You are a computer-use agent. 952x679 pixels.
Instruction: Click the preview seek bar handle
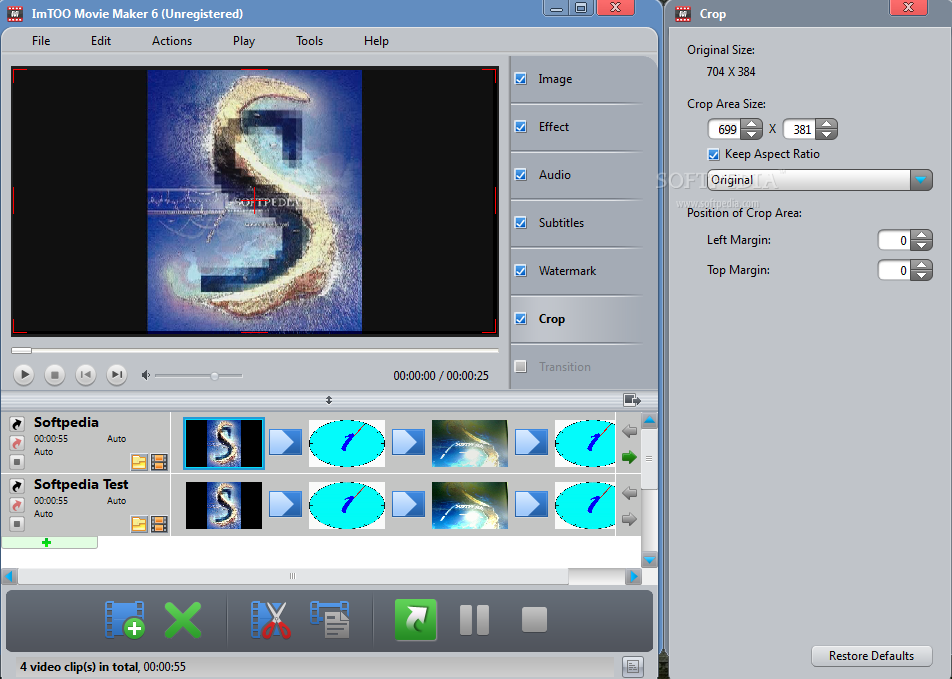pyautogui.click(x=21, y=350)
